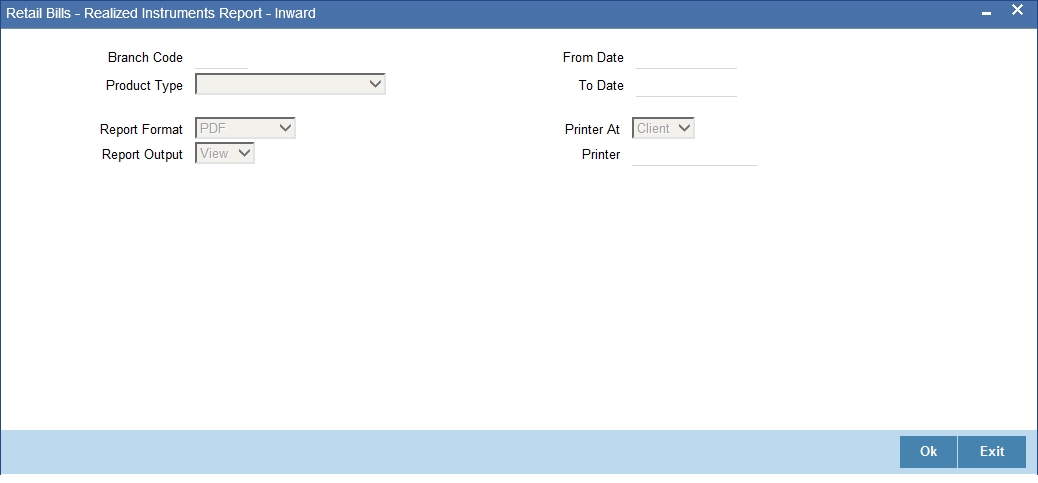The image size is (1038, 483).
Task: Click the Product Type label
Action: 144,85
